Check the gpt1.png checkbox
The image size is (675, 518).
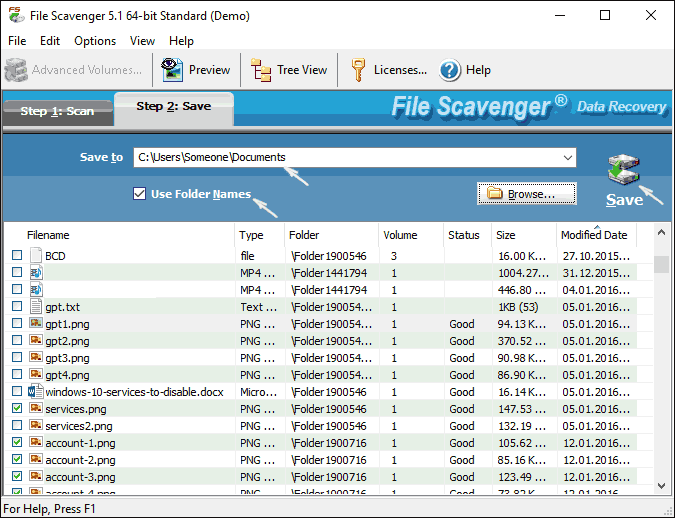coord(17,323)
